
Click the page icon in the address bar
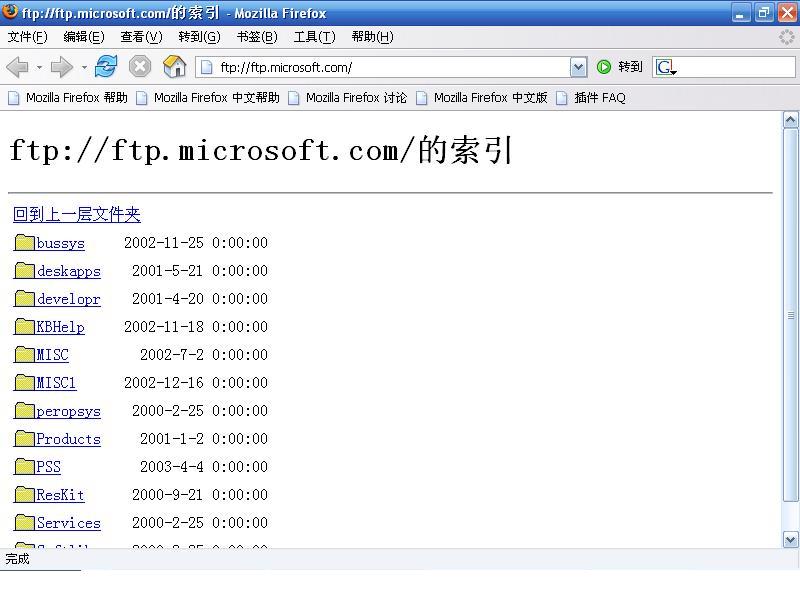[207, 67]
